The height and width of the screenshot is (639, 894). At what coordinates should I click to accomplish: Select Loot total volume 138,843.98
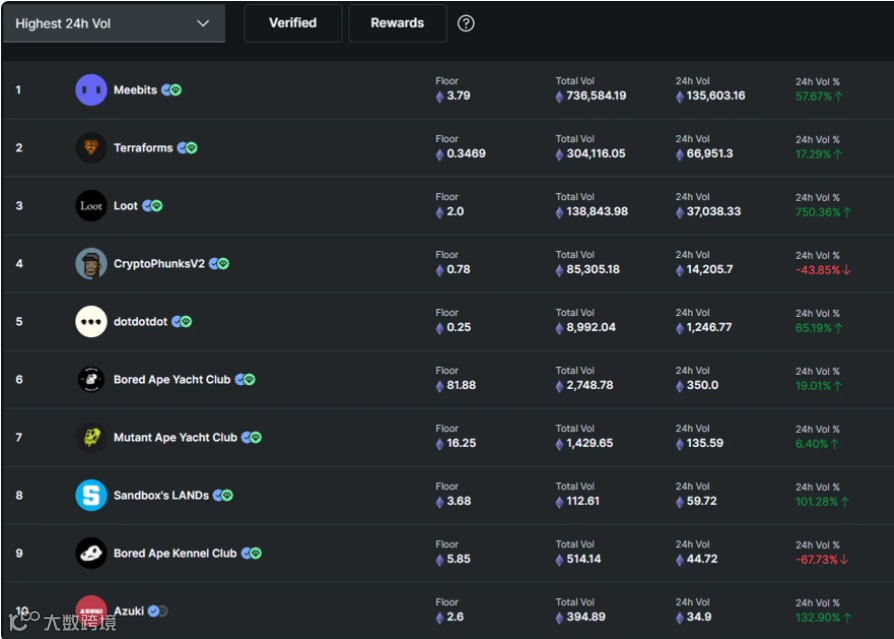pos(597,211)
